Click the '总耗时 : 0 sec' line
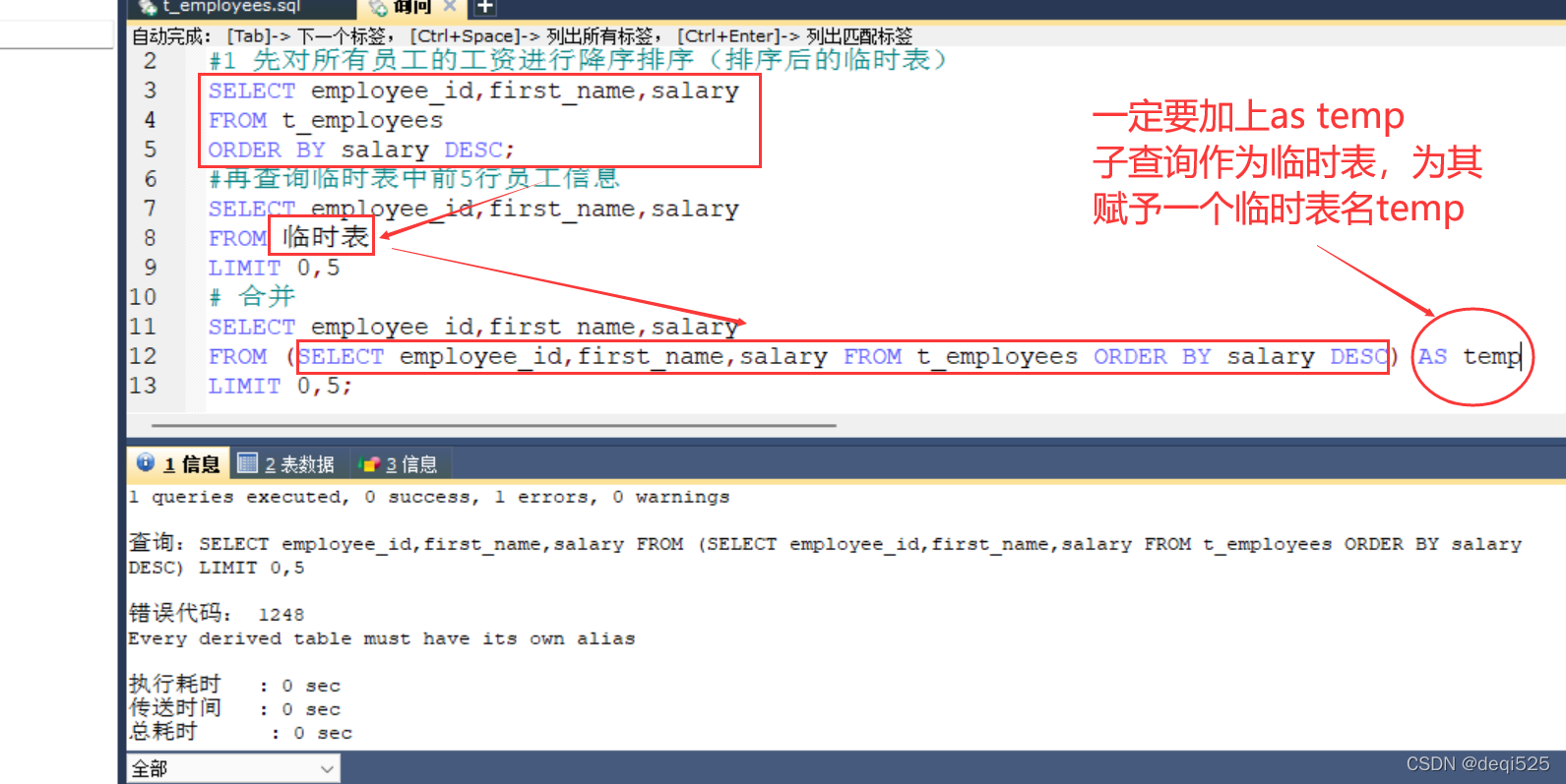The width and height of the screenshot is (1566, 784). (240, 732)
